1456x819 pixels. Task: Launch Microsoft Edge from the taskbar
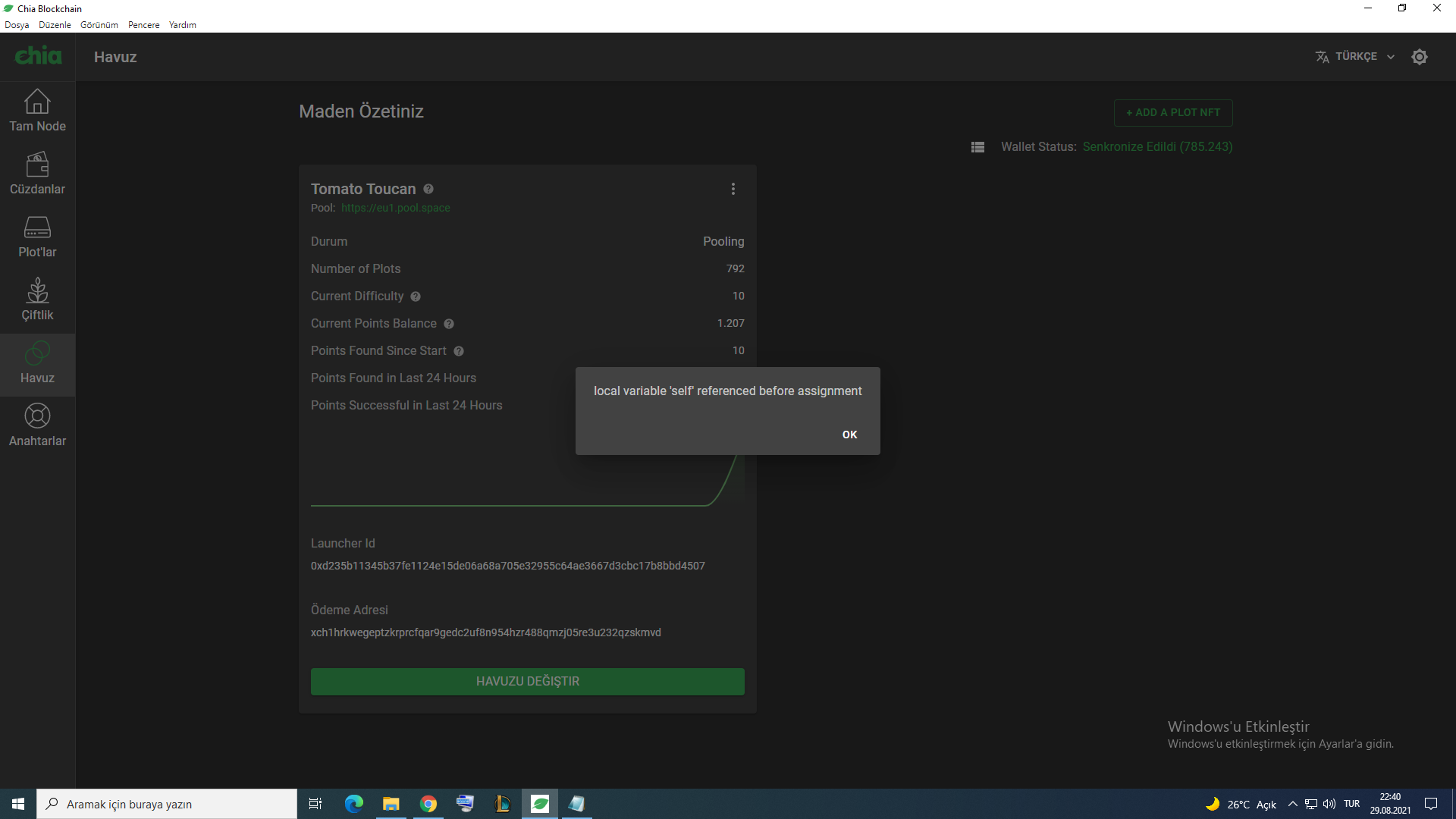click(354, 804)
